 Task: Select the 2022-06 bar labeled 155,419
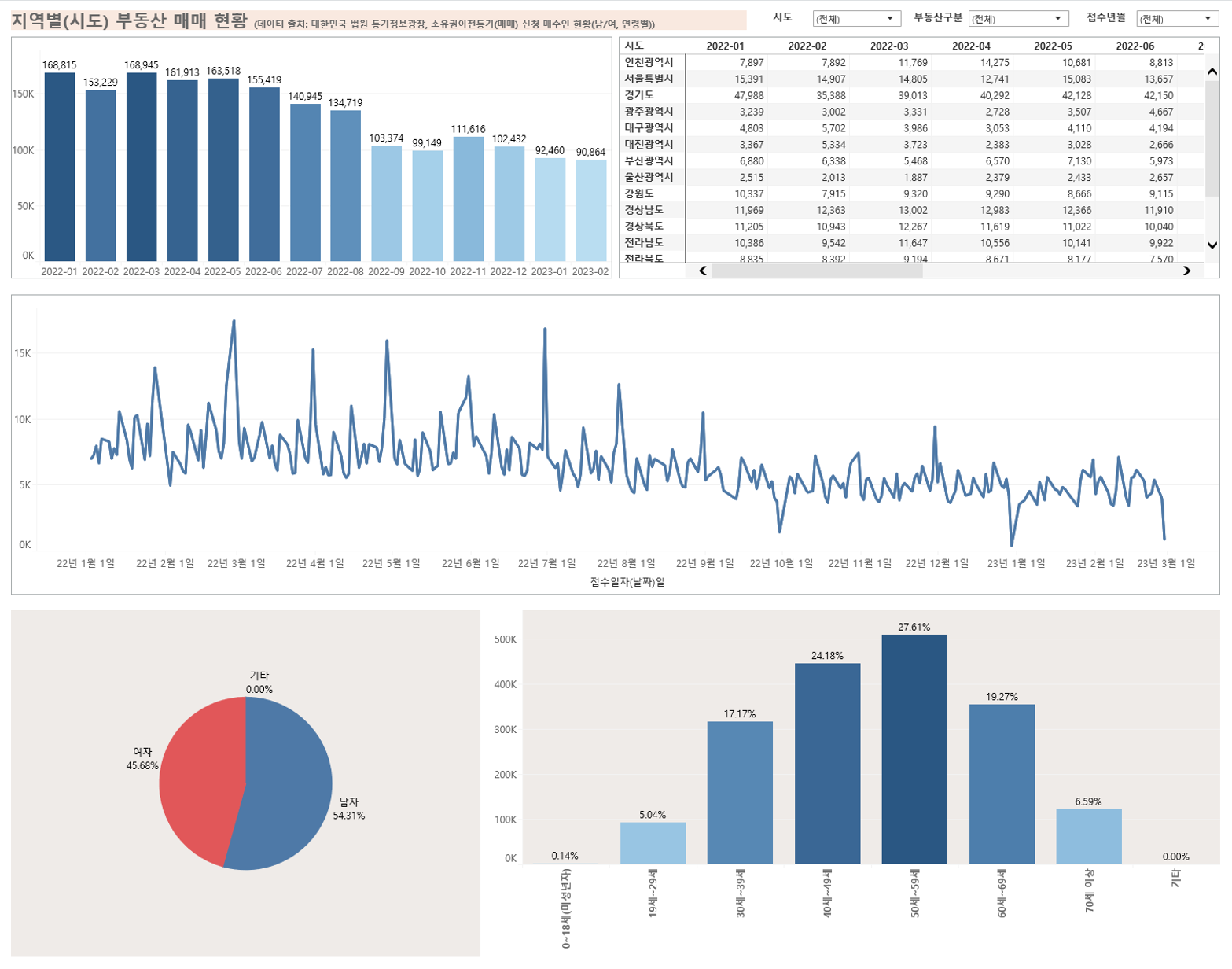pos(264,175)
